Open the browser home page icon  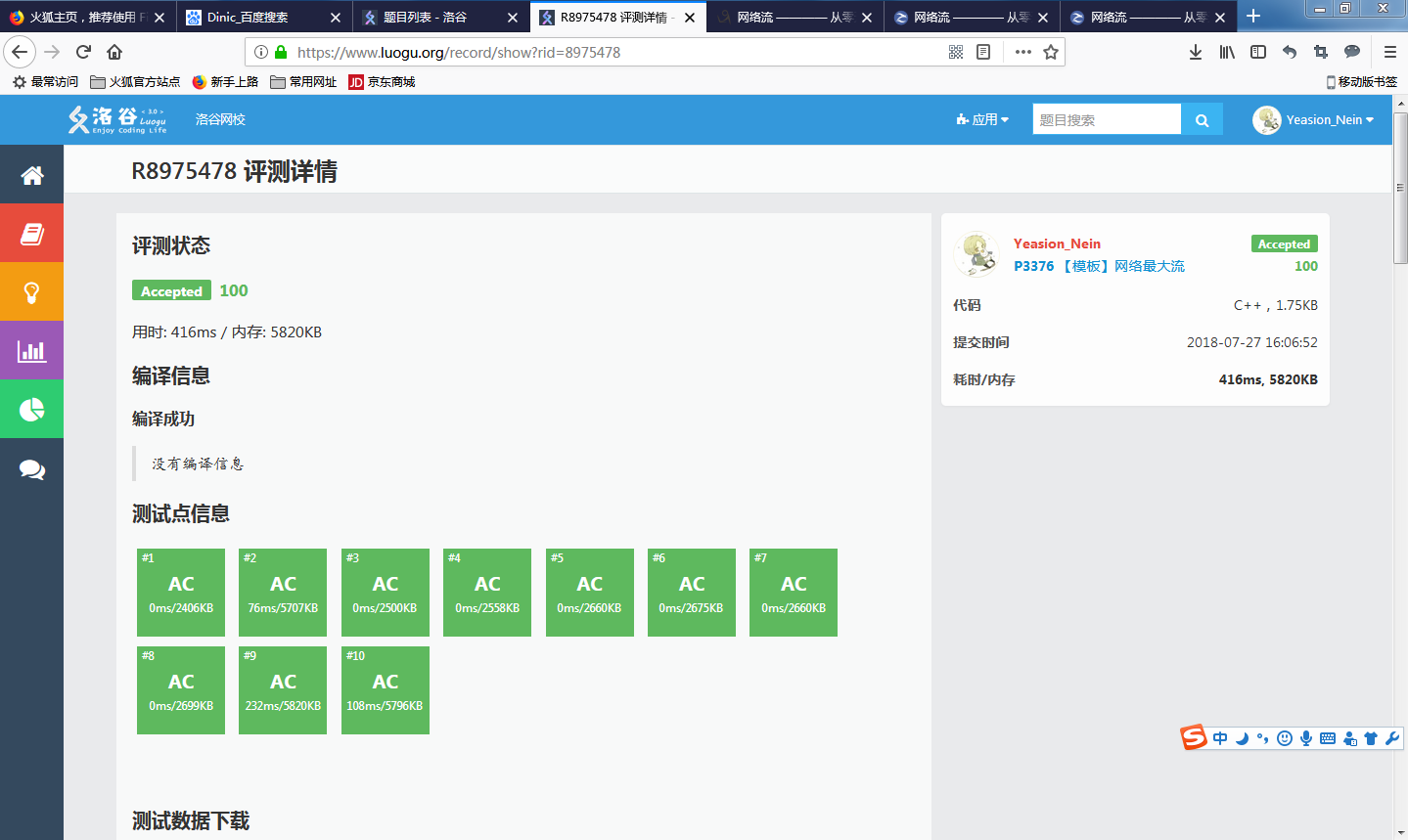(x=114, y=52)
